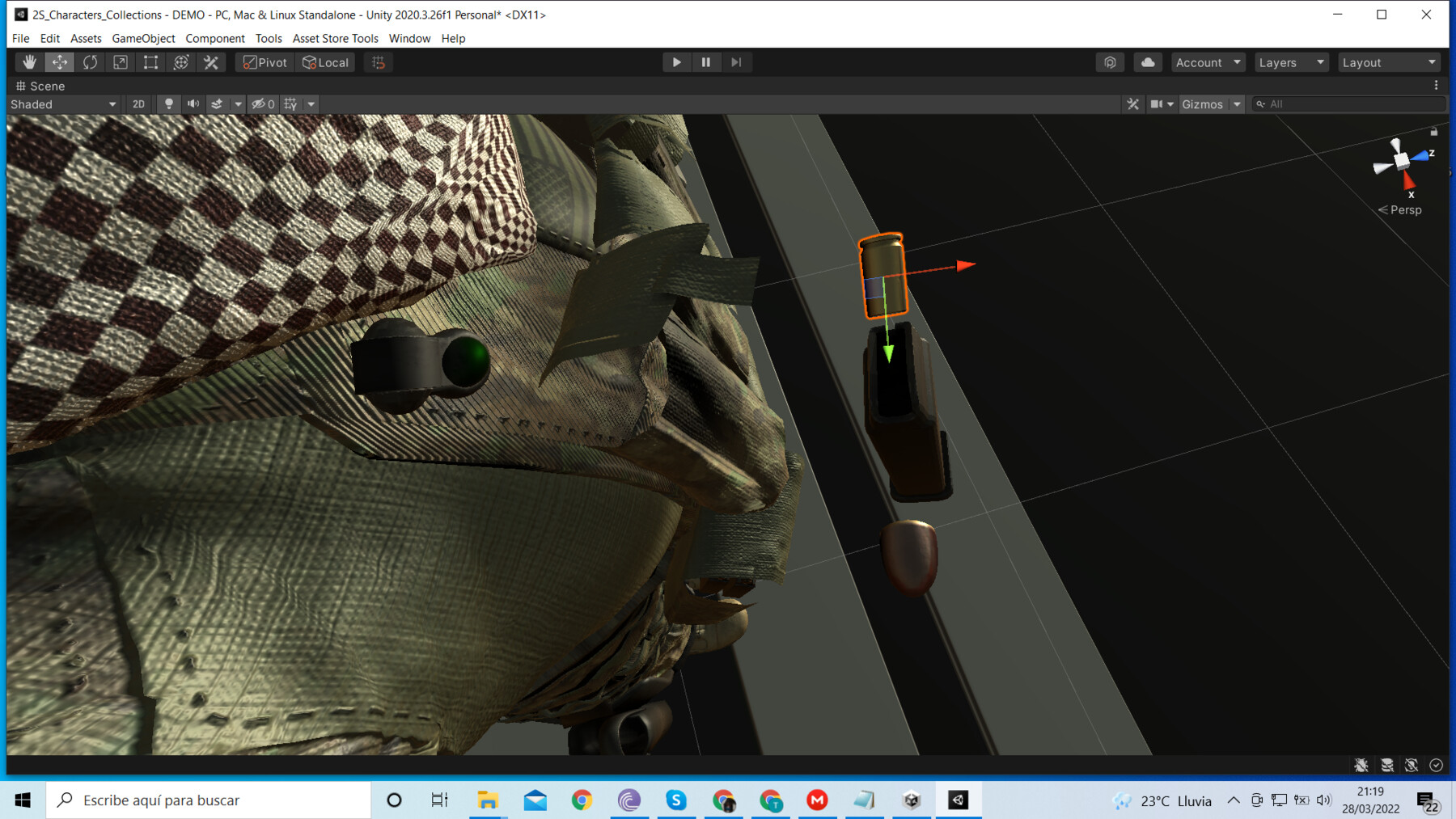Toggle scene grid visibility
1456x819 pixels.
click(291, 104)
